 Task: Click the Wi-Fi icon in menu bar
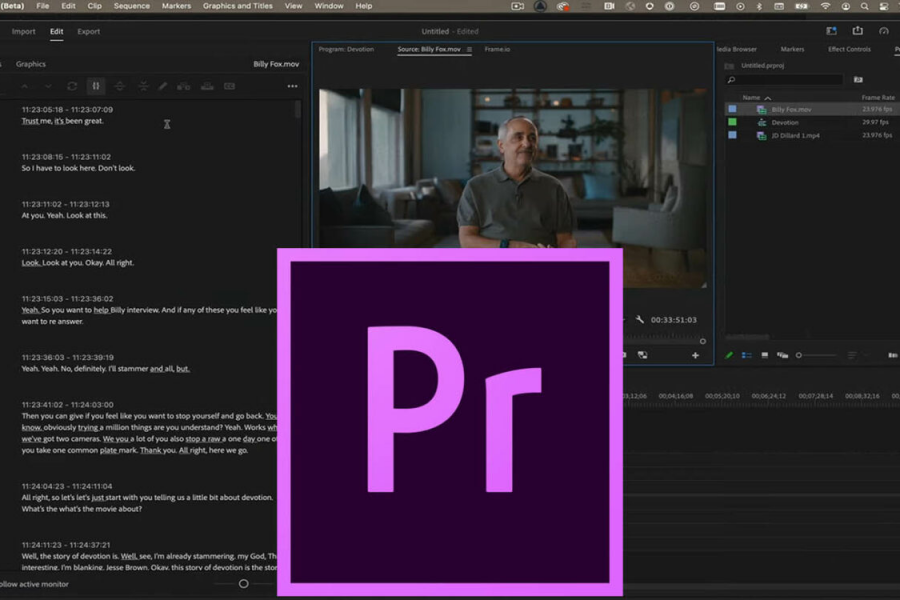tap(825, 6)
